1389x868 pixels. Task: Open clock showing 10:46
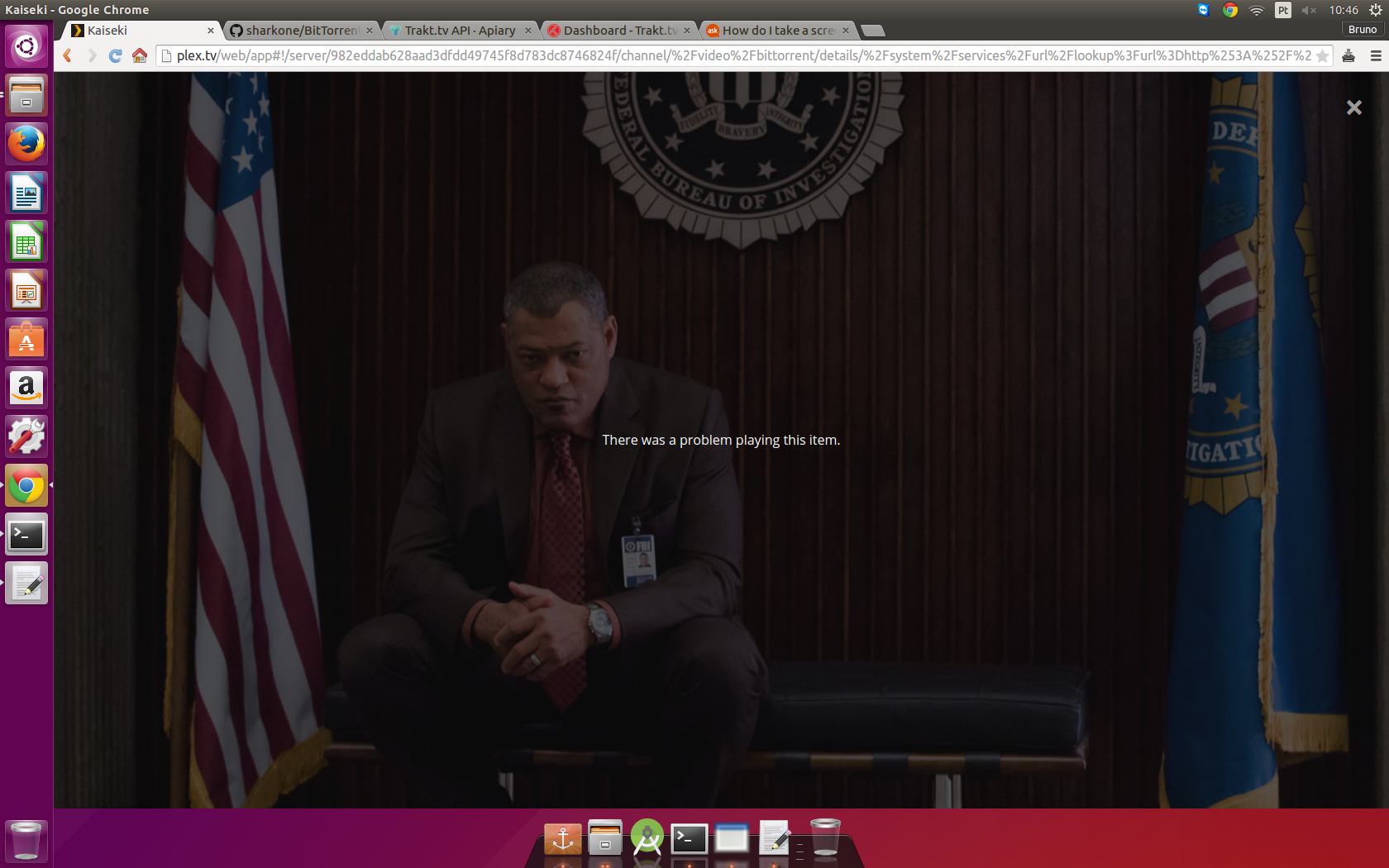[x=1344, y=10]
